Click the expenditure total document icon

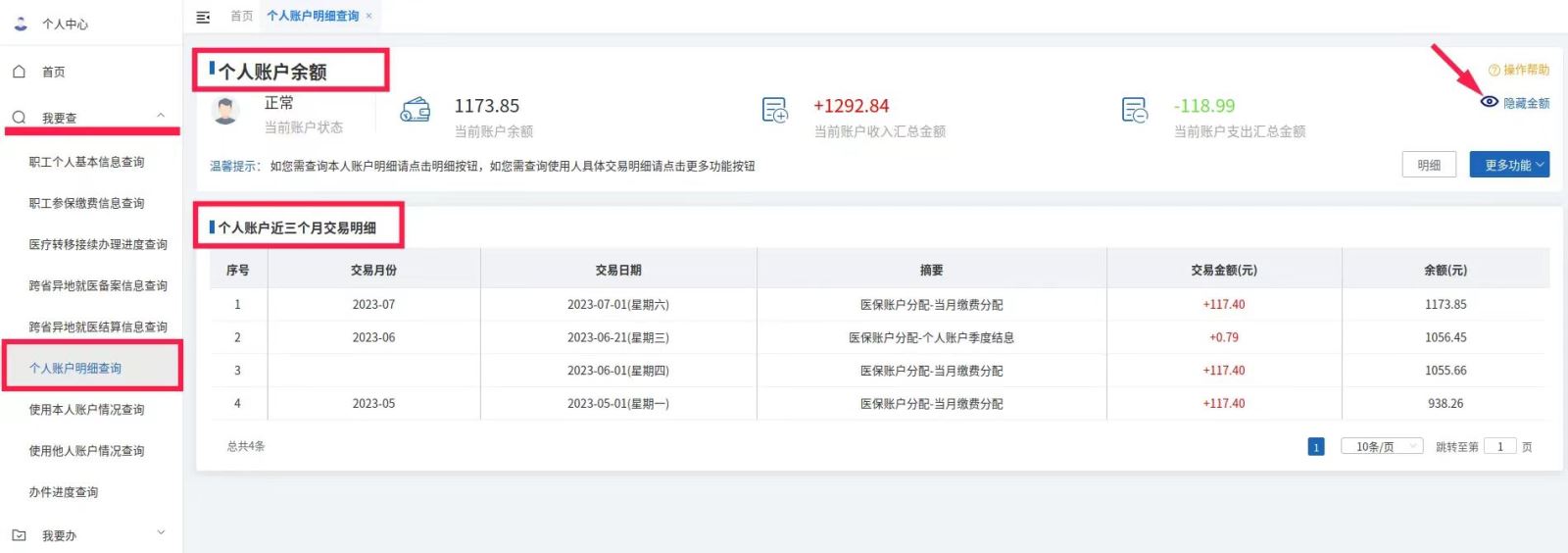point(1134,110)
